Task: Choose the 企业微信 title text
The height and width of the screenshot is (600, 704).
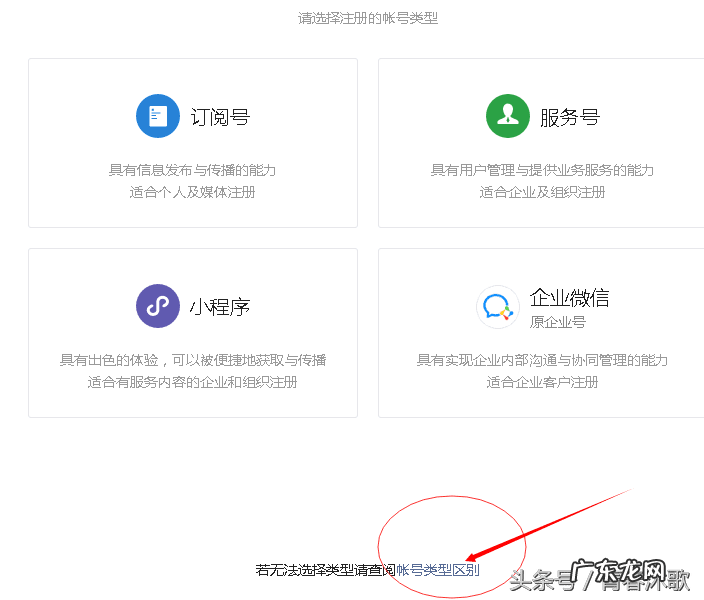Action: point(569,298)
